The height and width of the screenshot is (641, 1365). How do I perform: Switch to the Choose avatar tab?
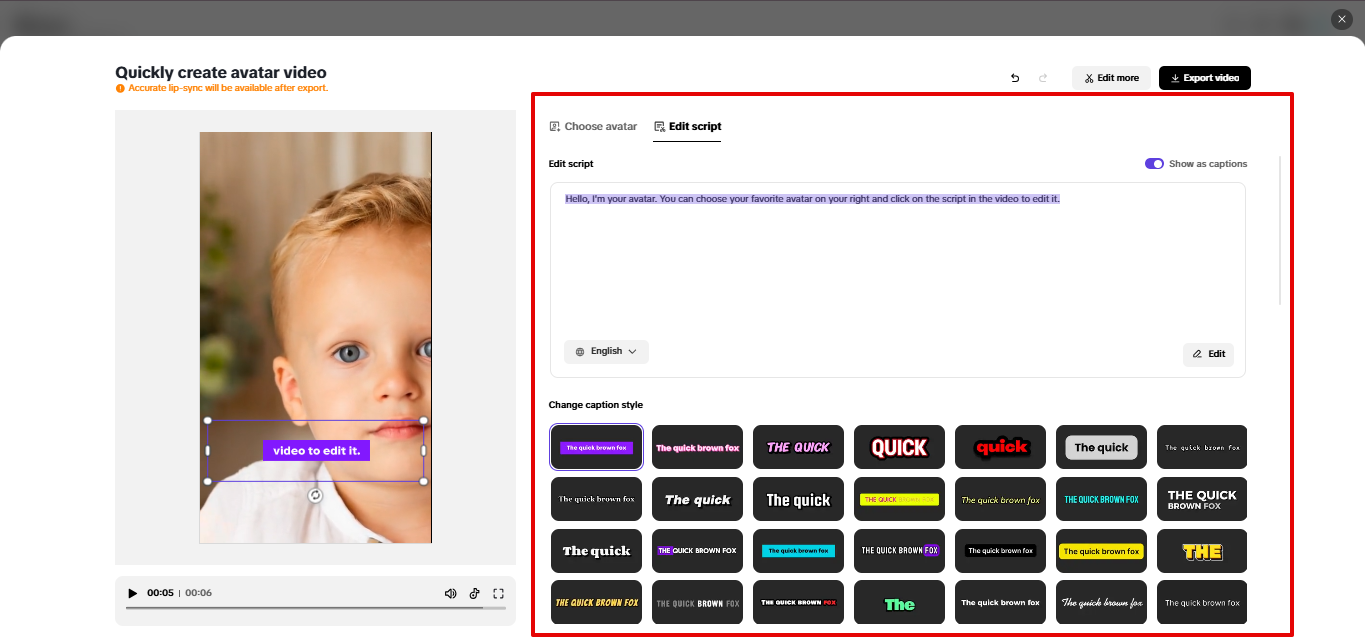click(593, 126)
